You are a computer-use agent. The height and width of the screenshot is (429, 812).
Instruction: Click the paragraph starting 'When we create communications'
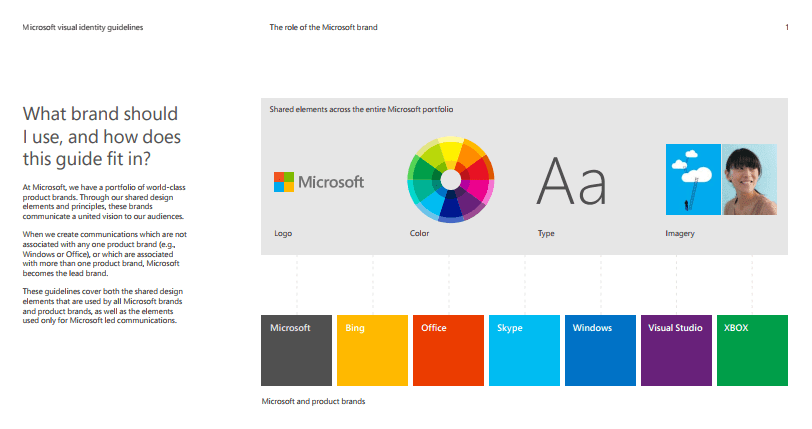click(x=105, y=254)
